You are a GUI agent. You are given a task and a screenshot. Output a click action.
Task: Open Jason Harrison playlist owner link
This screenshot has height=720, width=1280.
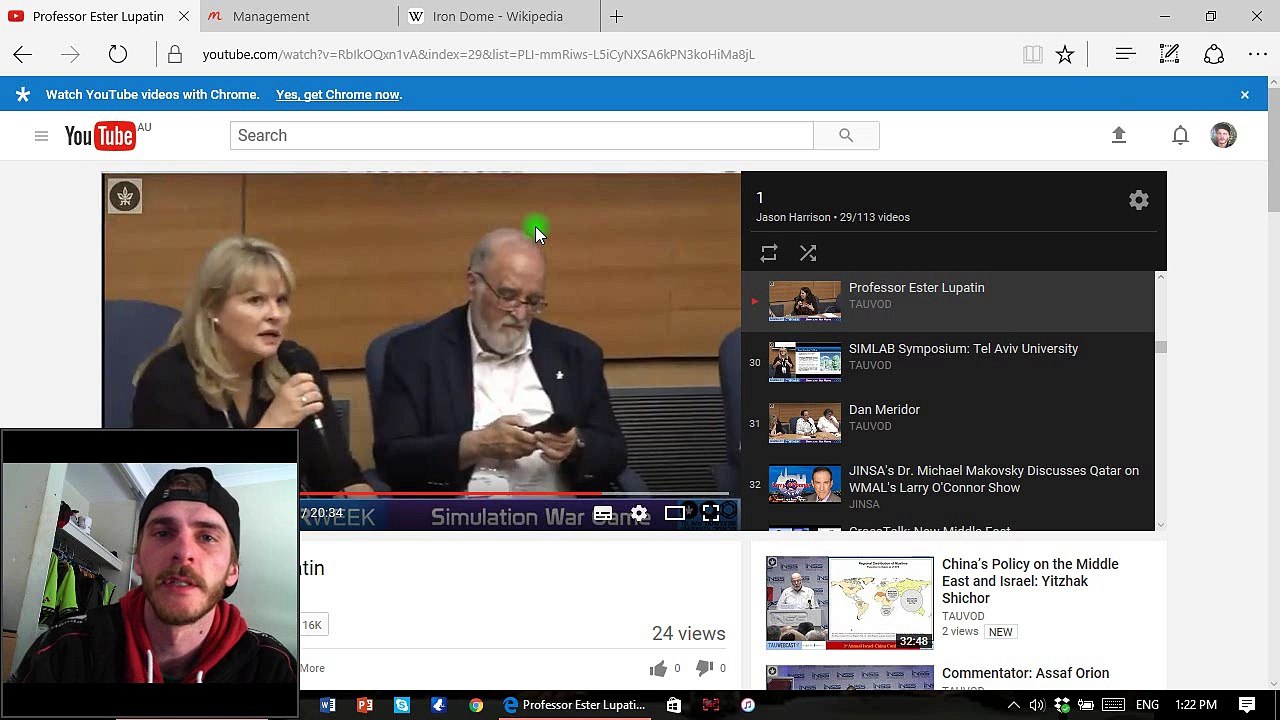(793, 217)
